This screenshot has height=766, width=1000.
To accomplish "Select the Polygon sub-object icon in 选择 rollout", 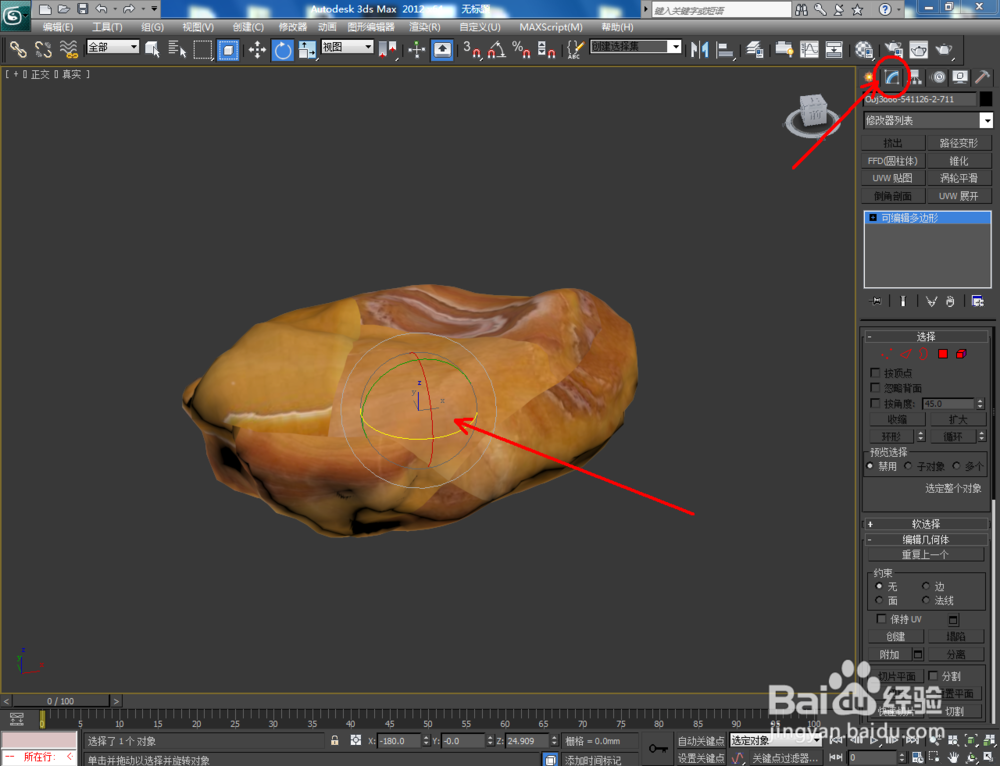I will click(x=943, y=354).
